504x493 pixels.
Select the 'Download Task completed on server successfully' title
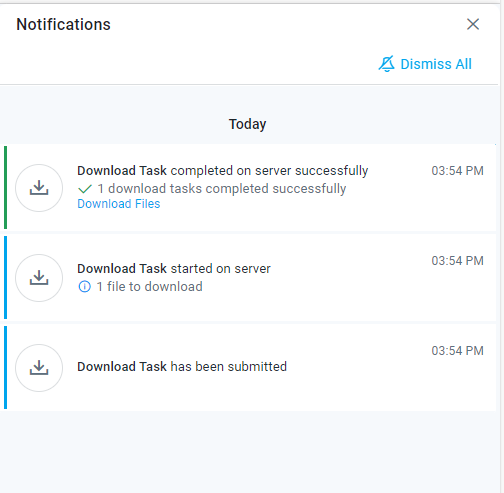(x=223, y=171)
